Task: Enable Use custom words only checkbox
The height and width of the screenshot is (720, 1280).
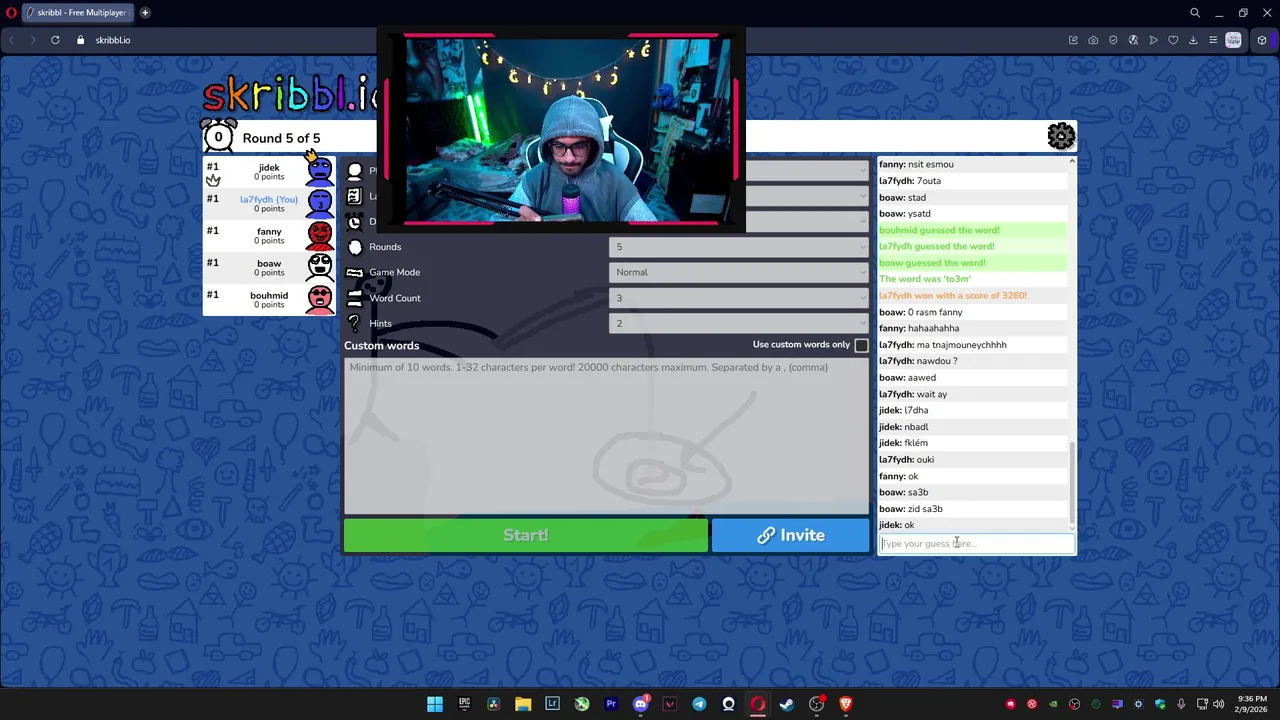Action: click(861, 345)
